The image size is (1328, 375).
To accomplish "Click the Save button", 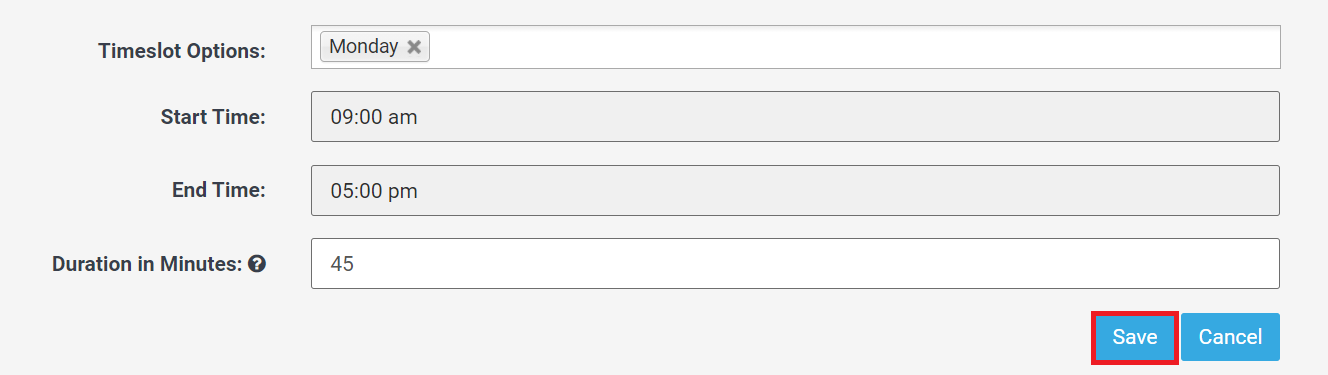I will [x=1135, y=337].
